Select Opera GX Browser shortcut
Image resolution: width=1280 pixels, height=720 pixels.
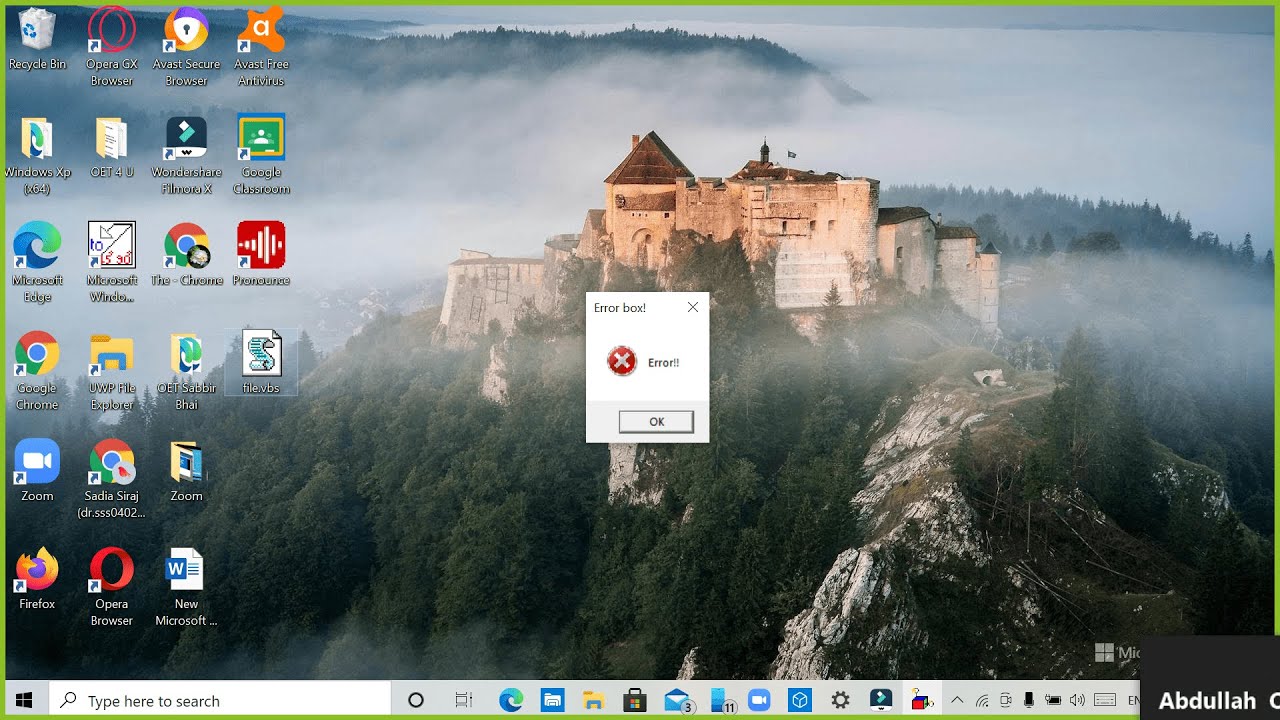coord(112,47)
